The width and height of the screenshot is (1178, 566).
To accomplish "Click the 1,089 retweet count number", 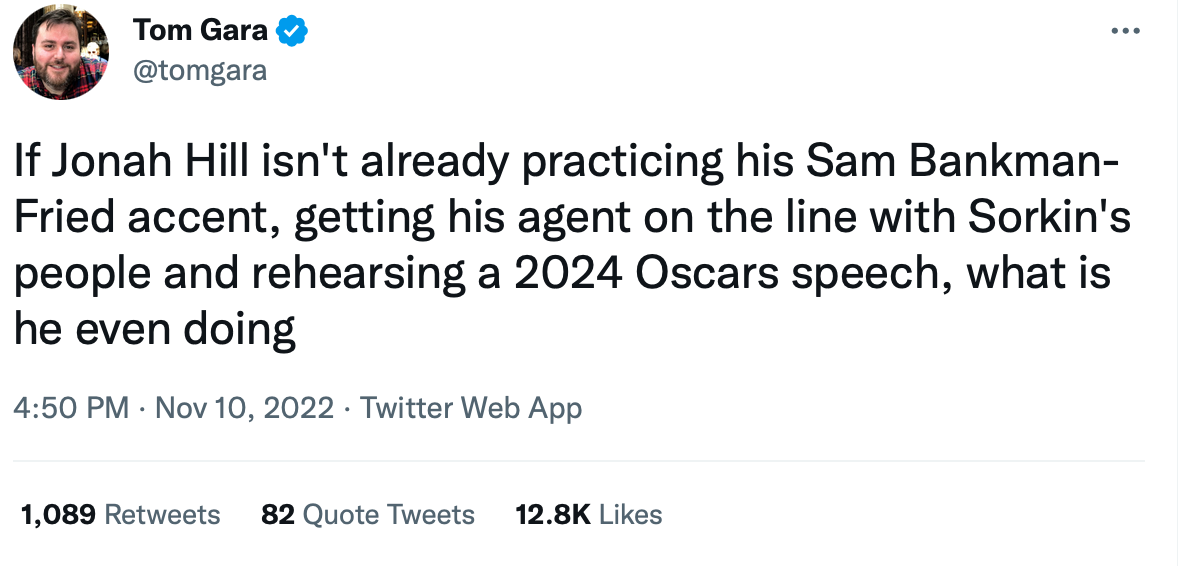I will pos(58,515).
